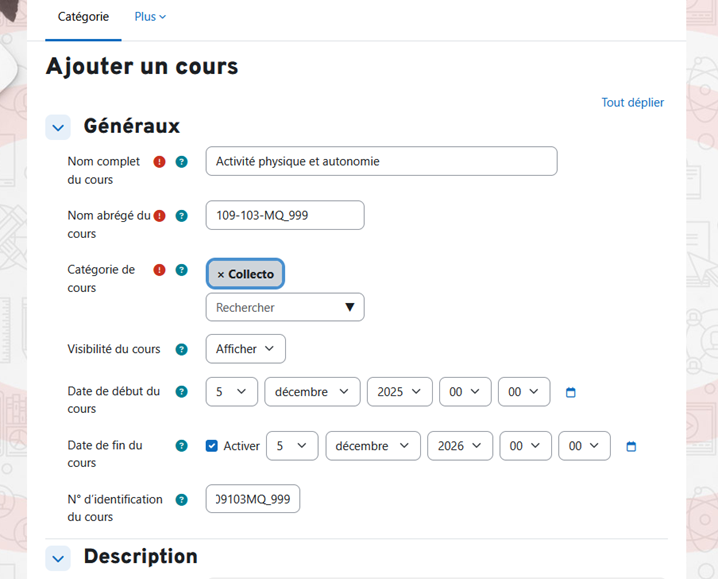Image resolution: width=718 pixels, height=579 pixels.
Task: Click the Nom complet du cours text field
Action: point(381,162)
